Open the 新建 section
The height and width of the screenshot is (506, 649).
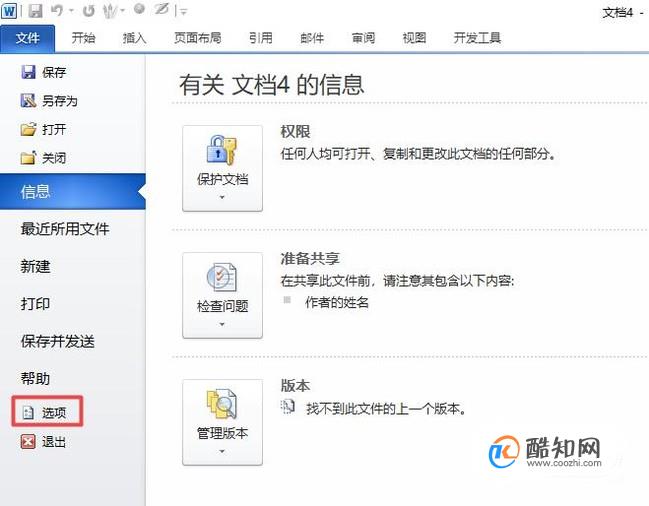[x=35, y=266]
